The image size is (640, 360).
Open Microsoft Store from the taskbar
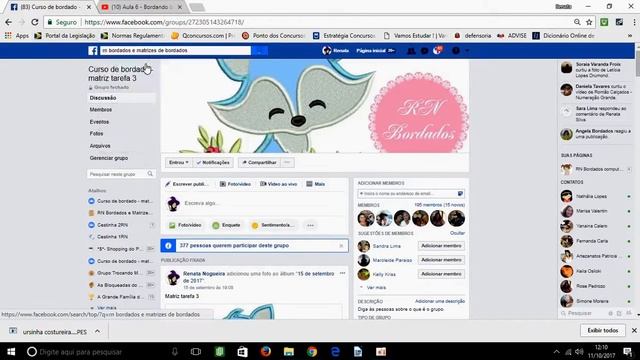[242, 351]
